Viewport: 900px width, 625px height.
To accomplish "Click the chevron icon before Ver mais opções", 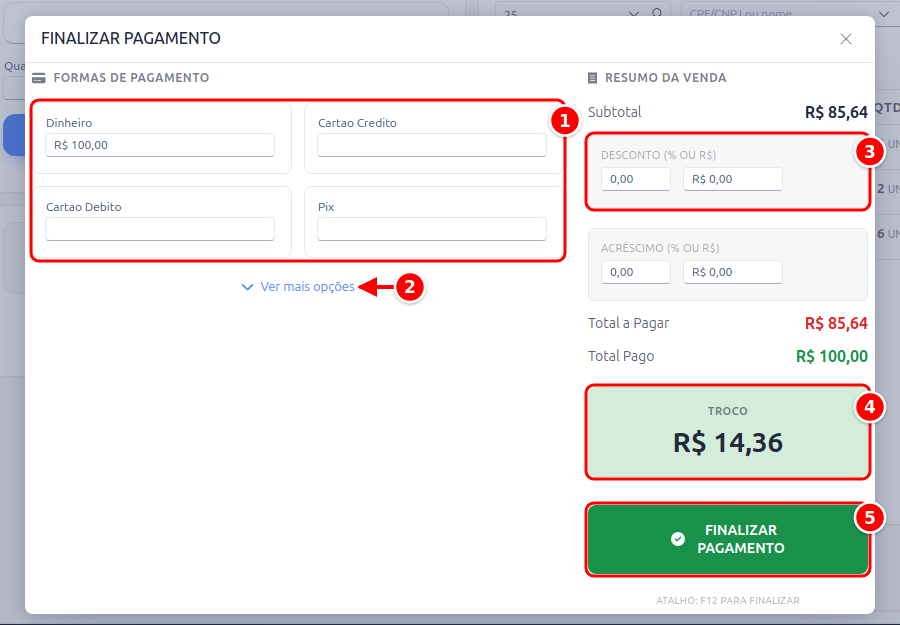I will coord(247,287).
